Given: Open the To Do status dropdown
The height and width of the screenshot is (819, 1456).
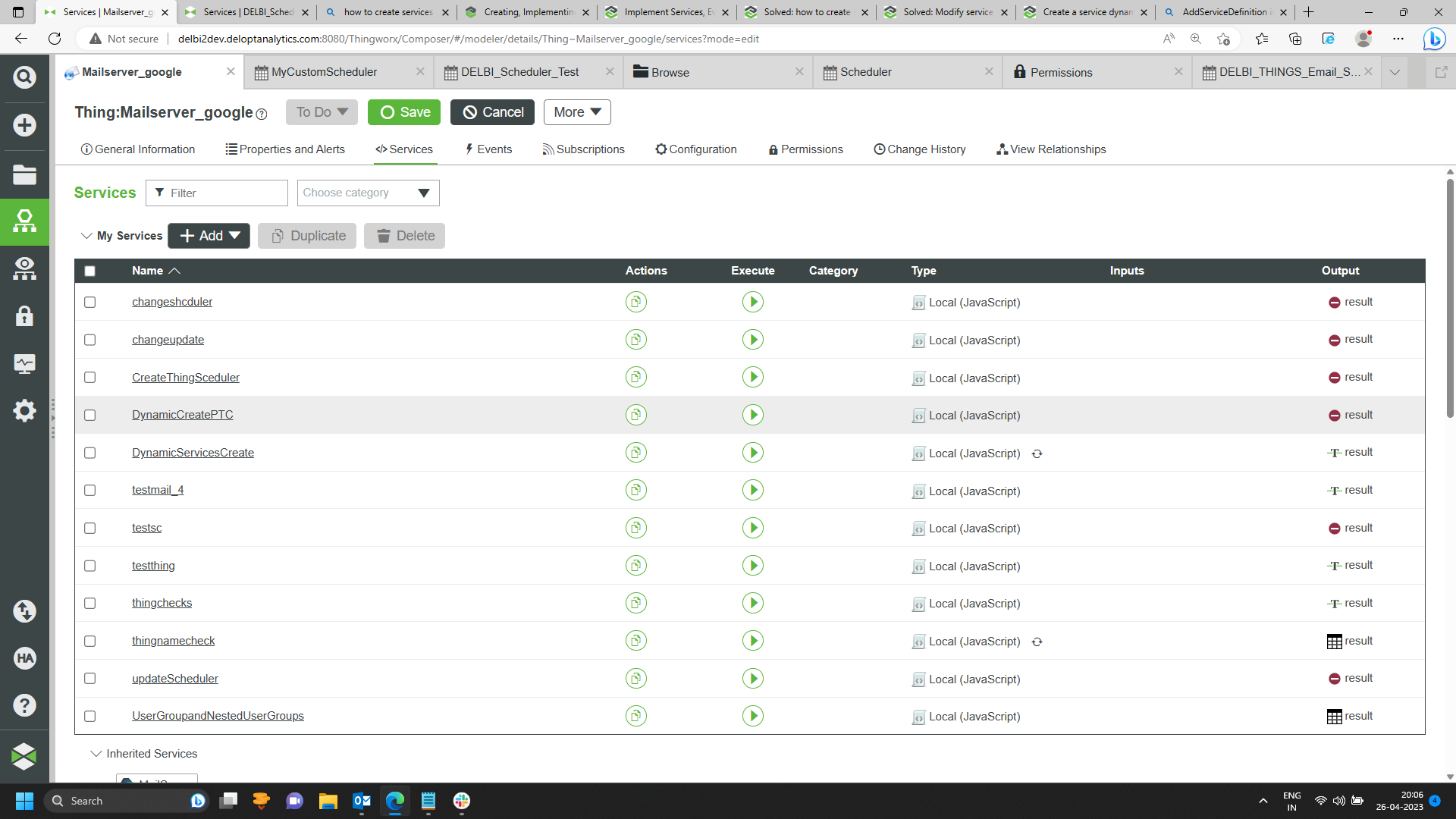Looking at the screenshot, I should click(x=321, y=111).
